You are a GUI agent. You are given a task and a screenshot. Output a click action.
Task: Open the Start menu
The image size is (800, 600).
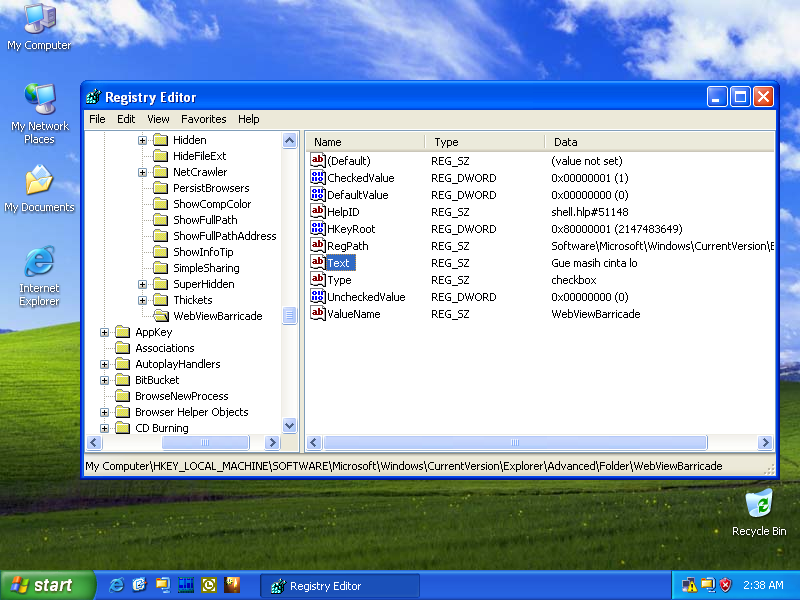(x=47, y=585)
